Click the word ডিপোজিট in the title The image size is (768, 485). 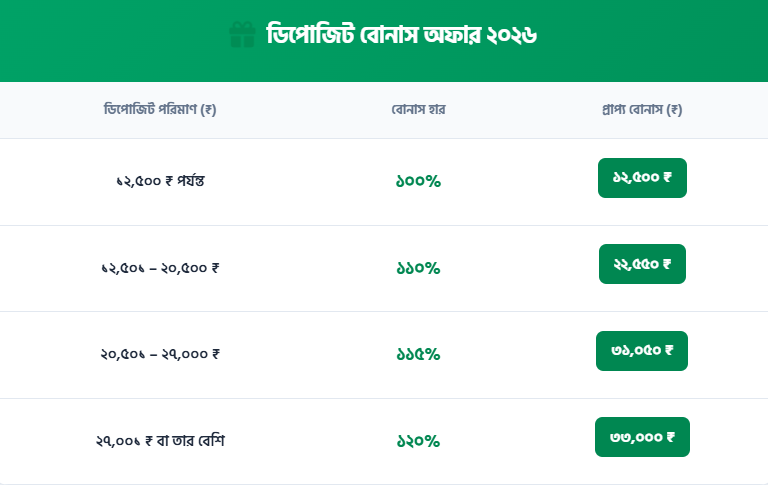(304, 36)
